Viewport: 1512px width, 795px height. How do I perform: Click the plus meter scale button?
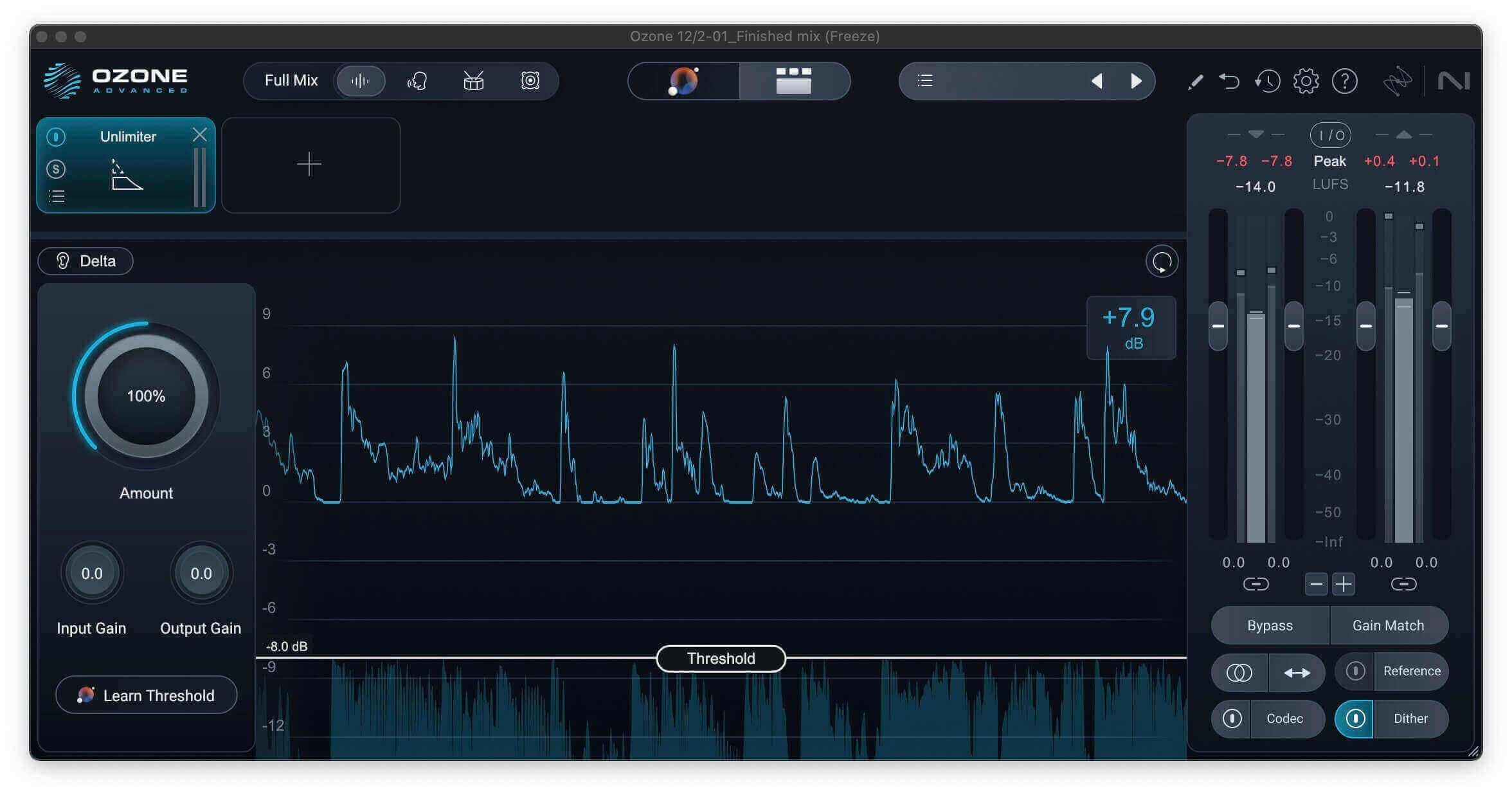click(x=1343, y=584)
